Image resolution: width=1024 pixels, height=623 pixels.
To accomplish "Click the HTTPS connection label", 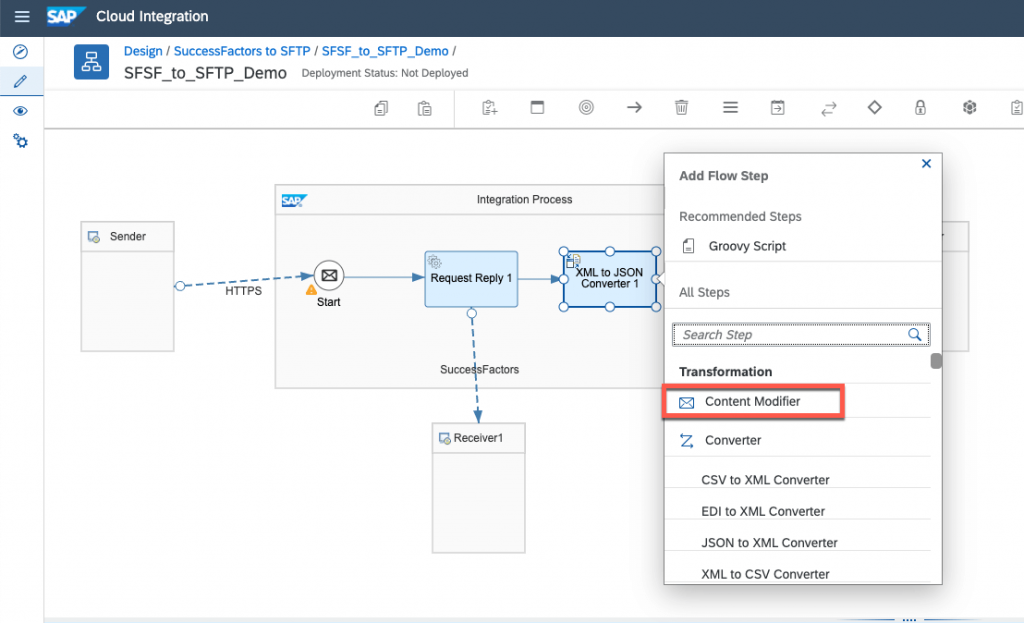I will click(244, 291).
